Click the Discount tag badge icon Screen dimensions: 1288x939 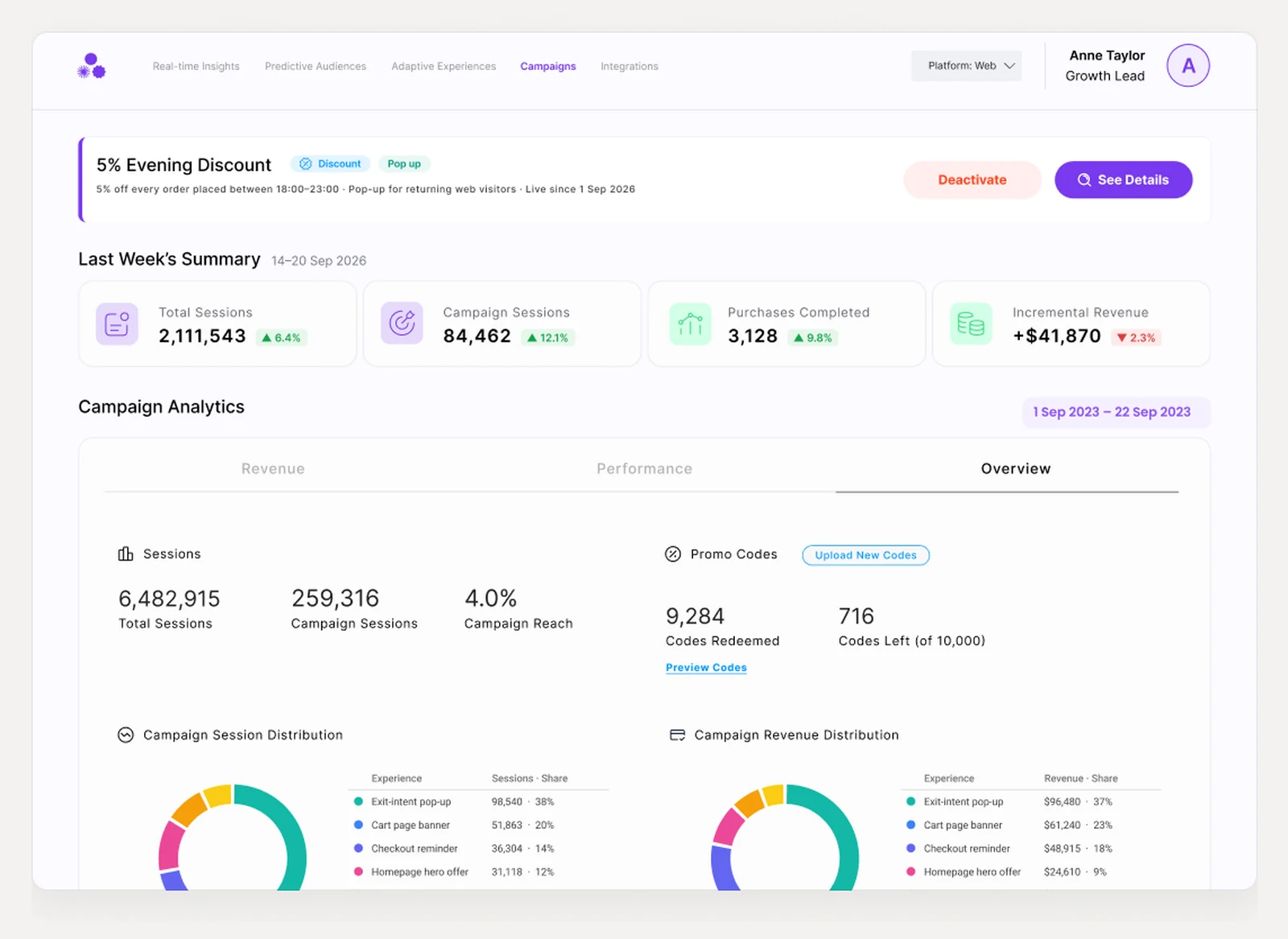coord(306,163)
